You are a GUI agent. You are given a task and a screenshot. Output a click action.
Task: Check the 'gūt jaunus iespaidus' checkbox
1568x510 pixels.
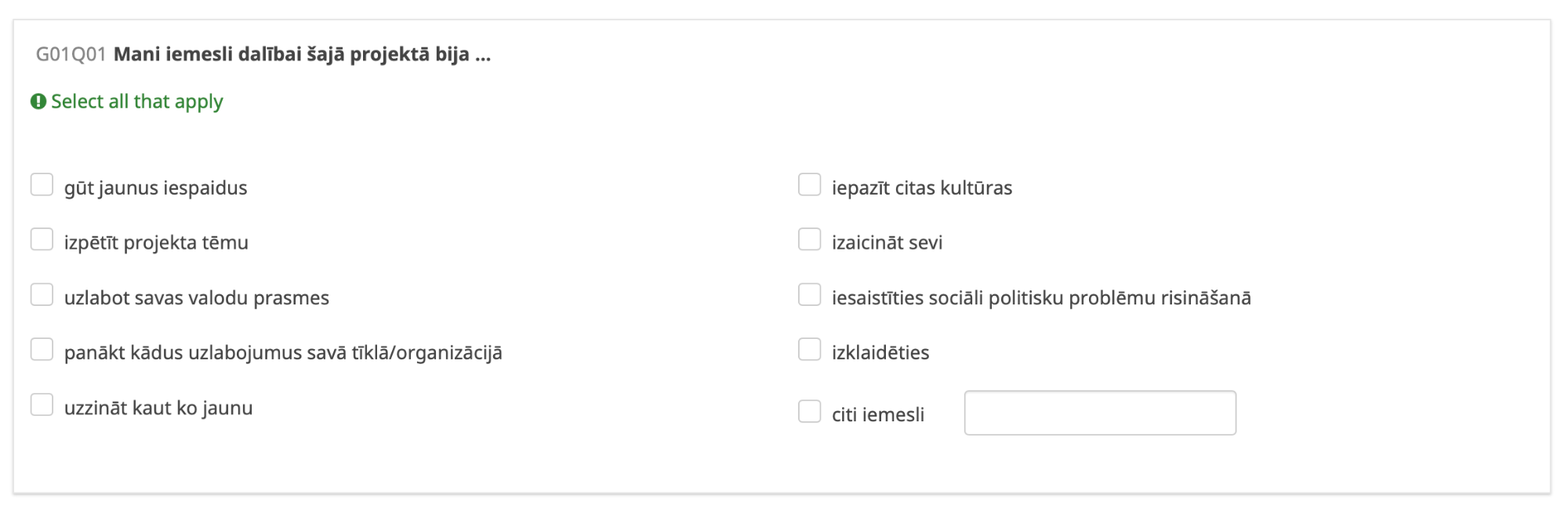tap(42, 185)
